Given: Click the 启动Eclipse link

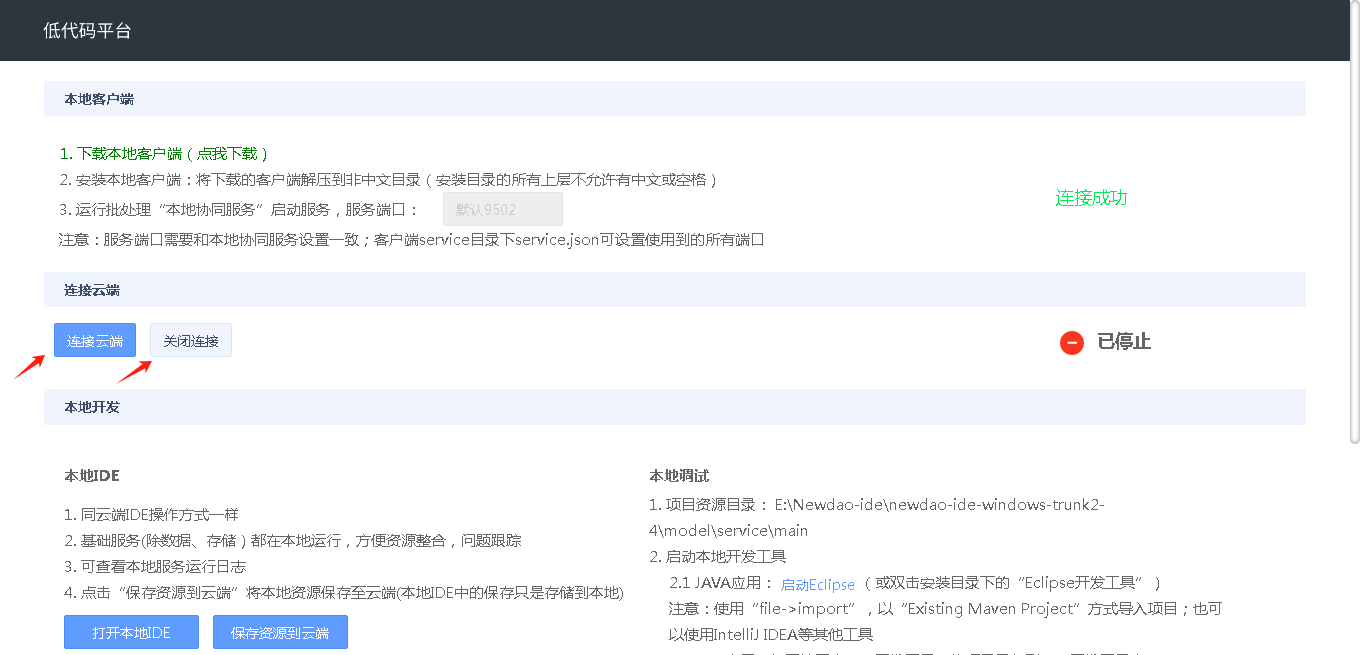Looking at the screenshot, I should point(818,585).
